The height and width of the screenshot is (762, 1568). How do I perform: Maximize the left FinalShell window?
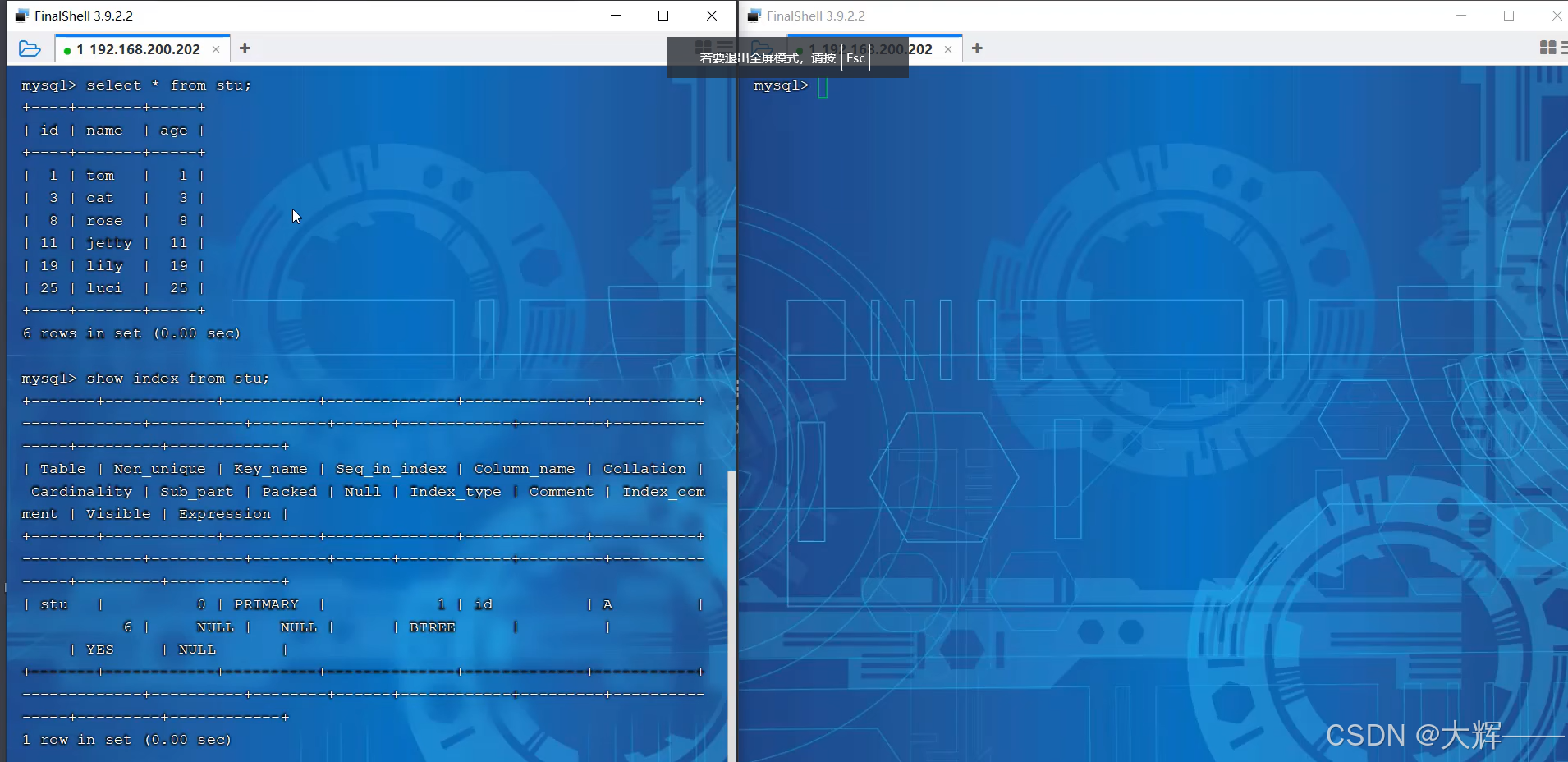click(x=663, y=16)
